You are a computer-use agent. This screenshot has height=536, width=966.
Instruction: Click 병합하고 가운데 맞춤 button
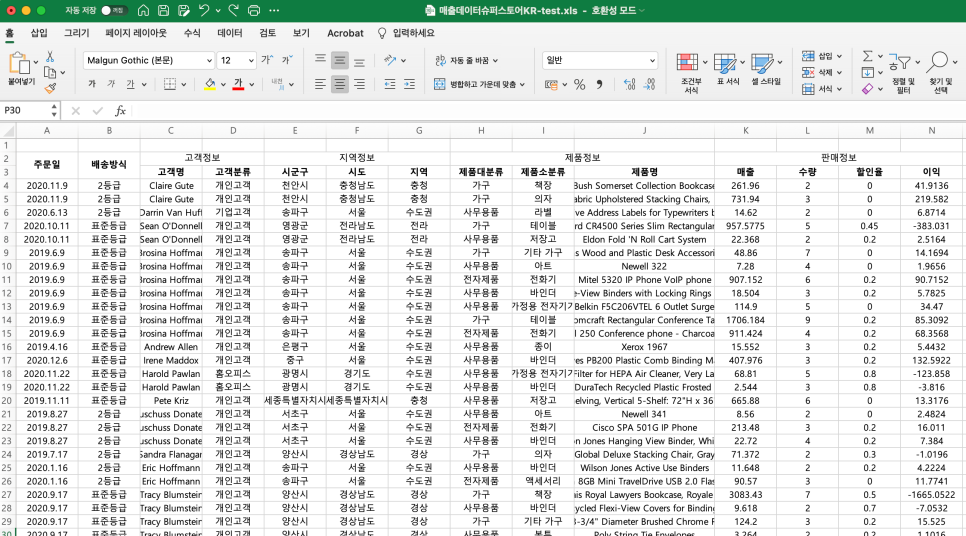479,84
